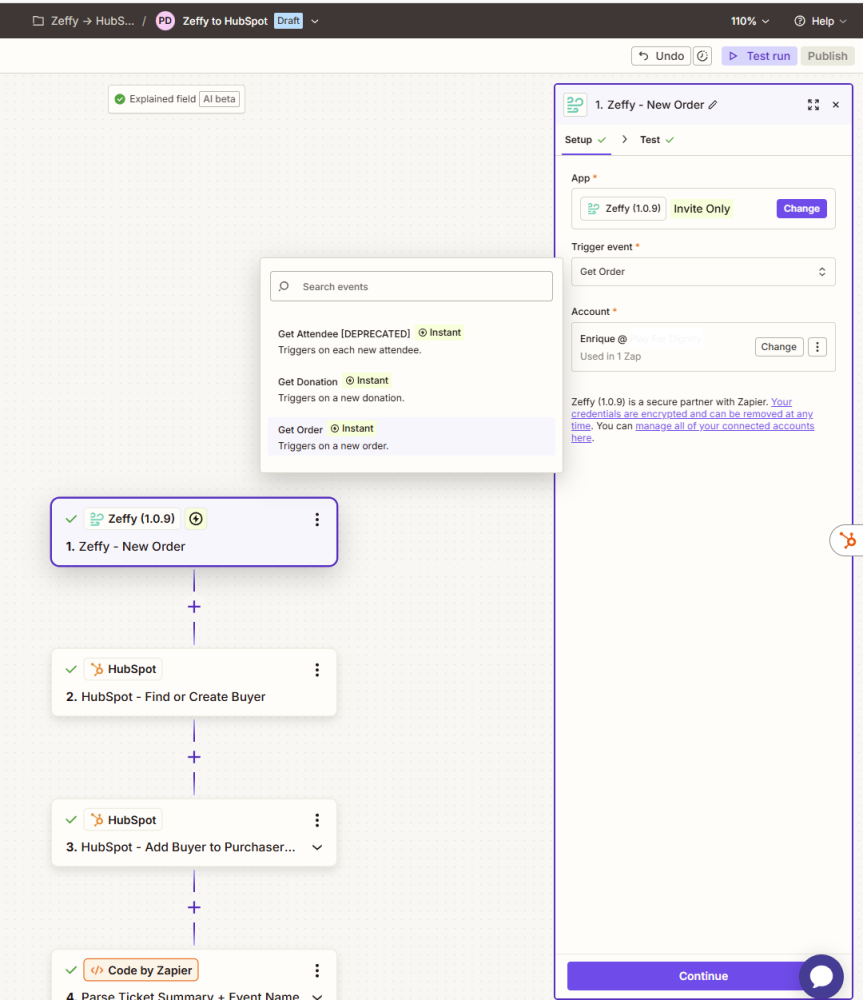Open the account options three-dot menu
This screenshot has height=1000, width=863.
click(817, 347)
